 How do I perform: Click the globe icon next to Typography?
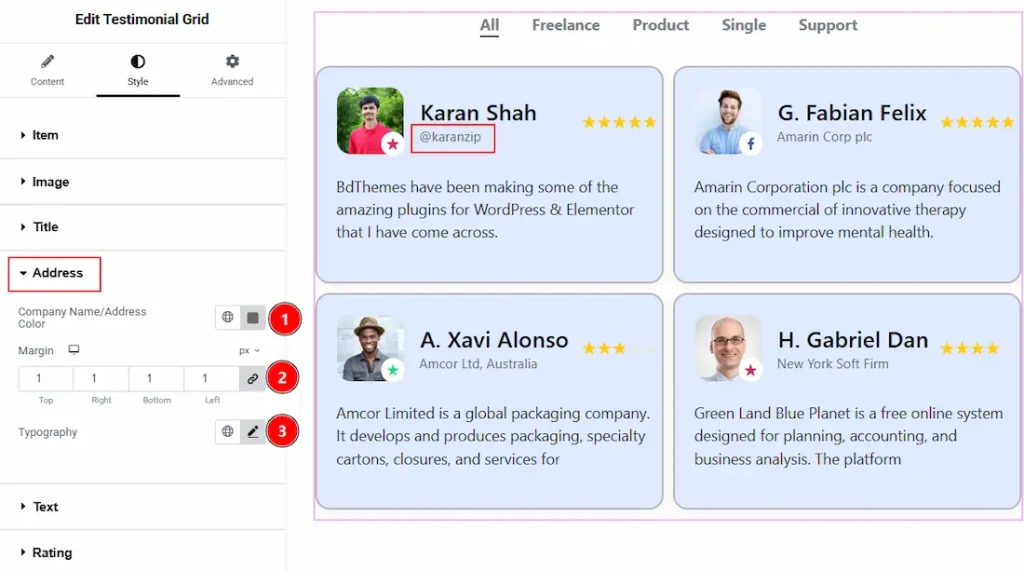(227, 431)
